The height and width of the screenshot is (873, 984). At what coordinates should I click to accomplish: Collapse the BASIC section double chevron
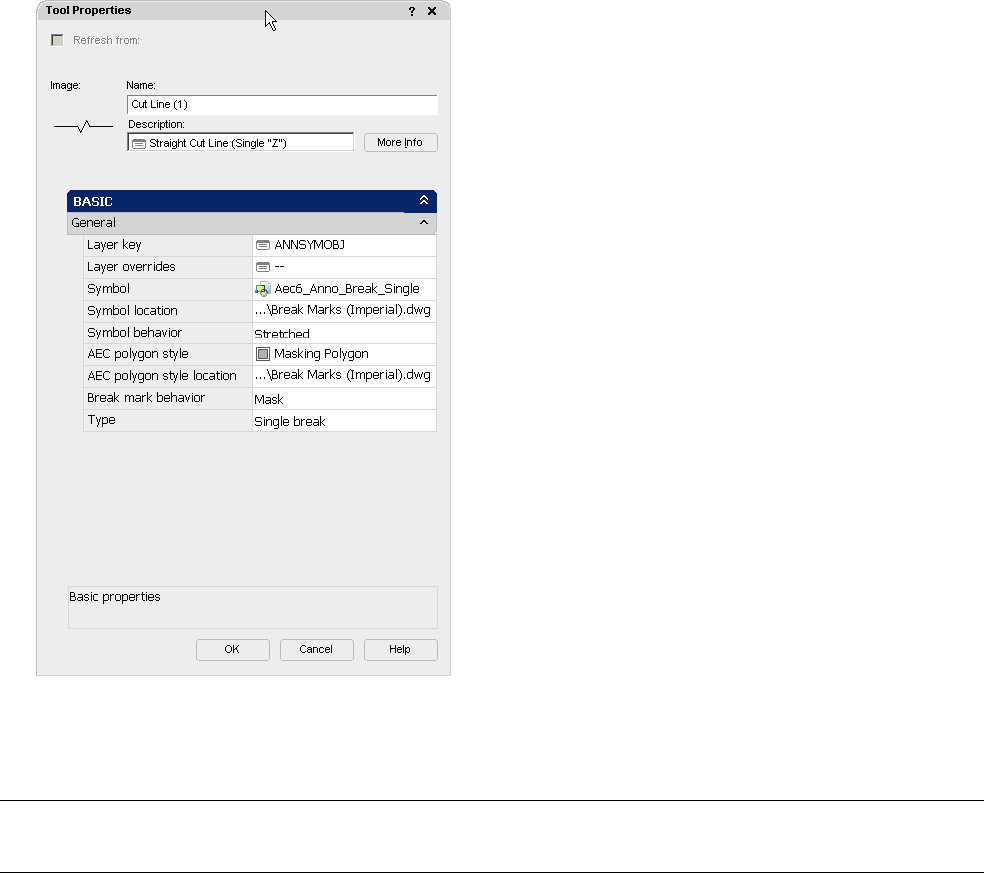tap(424, 200)
